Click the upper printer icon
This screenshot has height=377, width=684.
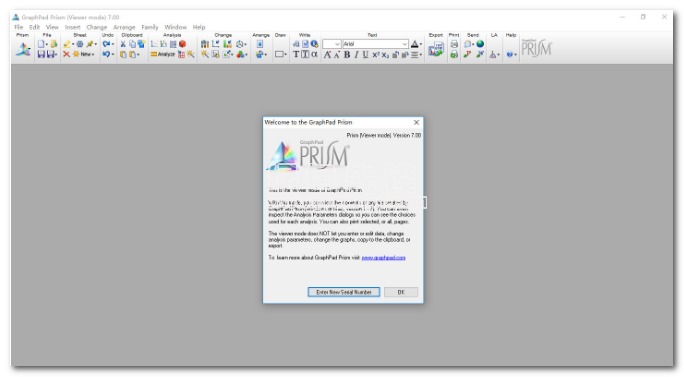[454, 44]
